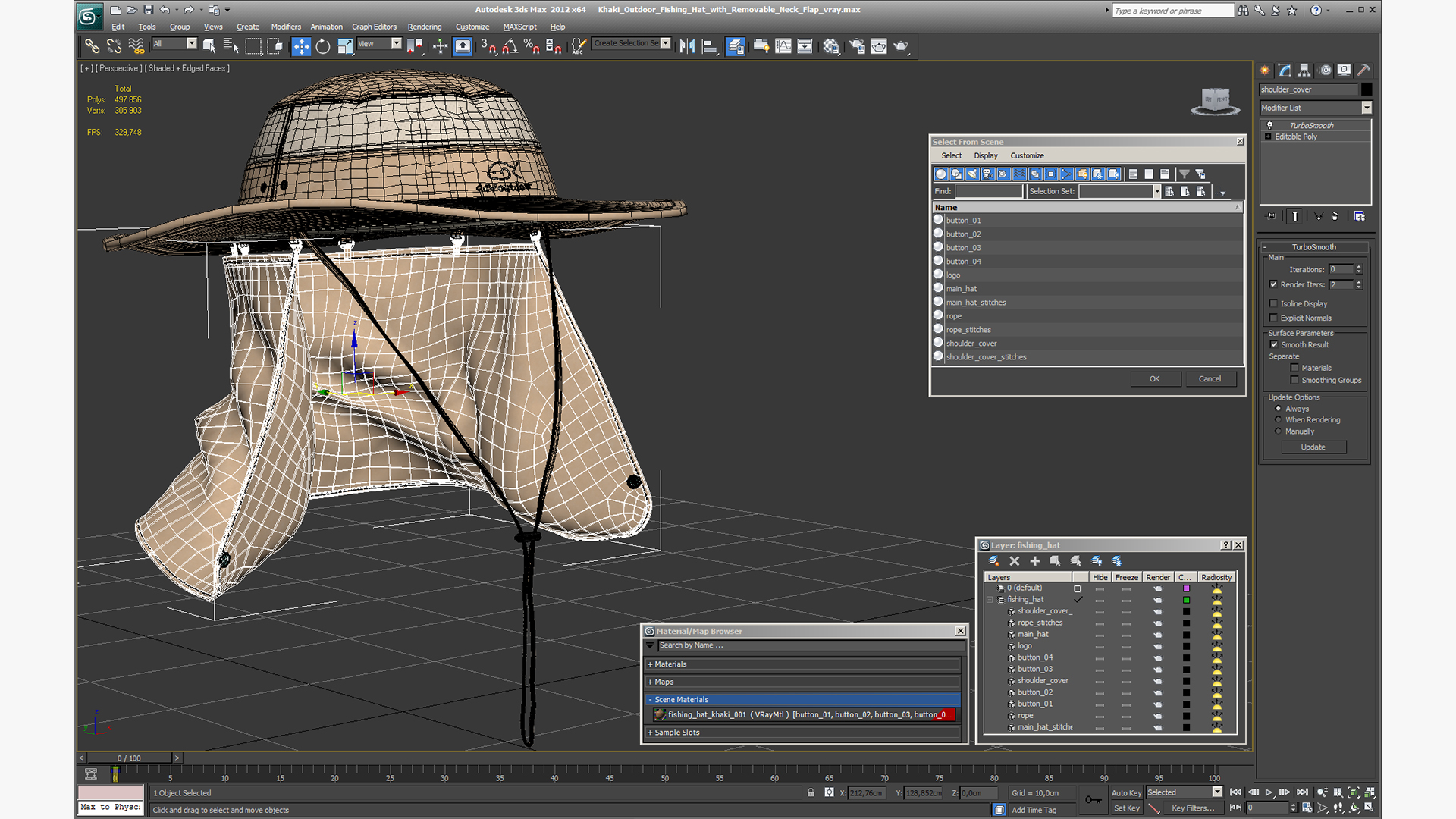This screenshot has width=1456, height=819.
Task: Click the Select and Link icon
Action: 92,46
